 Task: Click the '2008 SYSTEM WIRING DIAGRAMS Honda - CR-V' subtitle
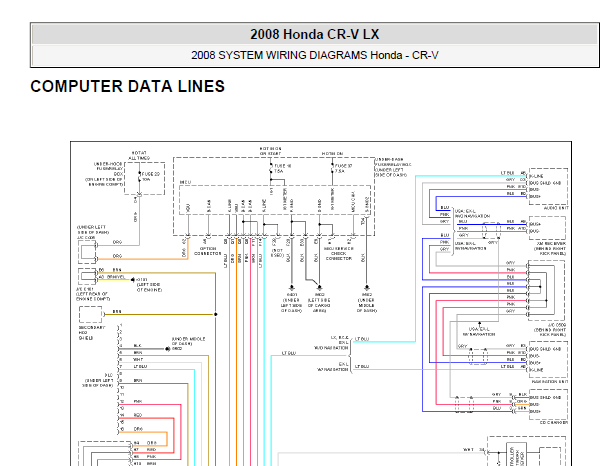[x=315, y=55]
